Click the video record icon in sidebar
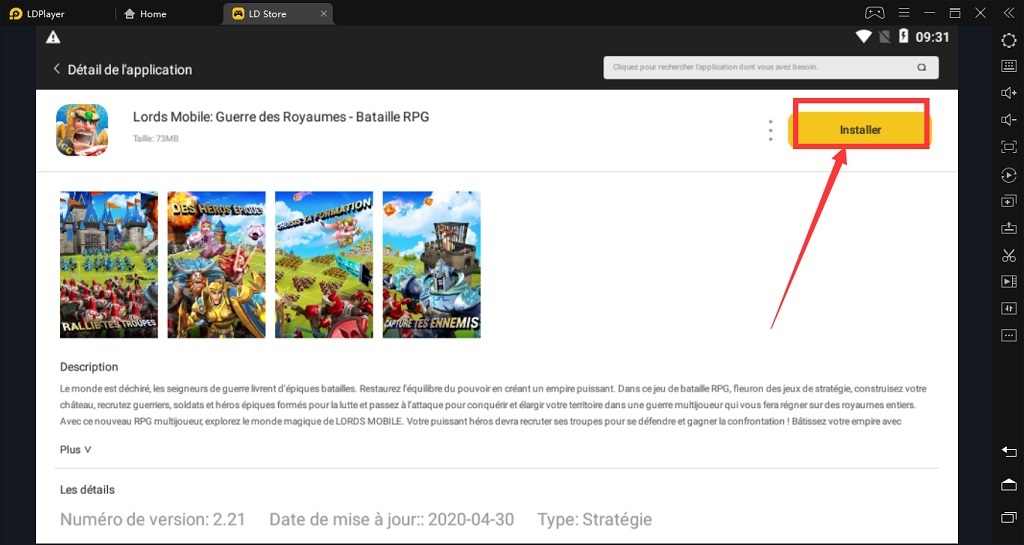The height and width of the screenshot is (545, 1024). tap(1008, 282)
